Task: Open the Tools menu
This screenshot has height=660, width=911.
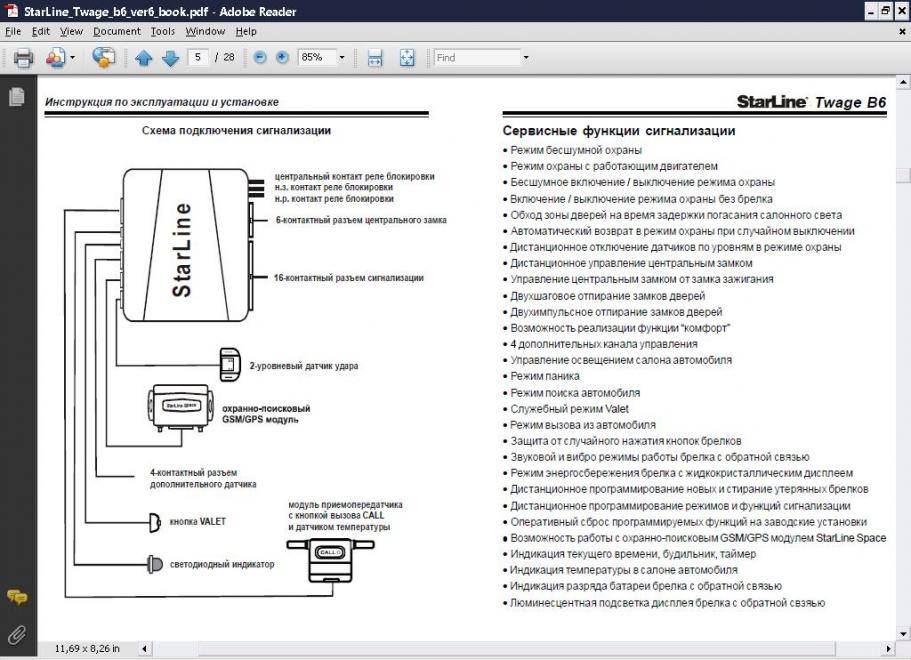Action: point(163,31)
